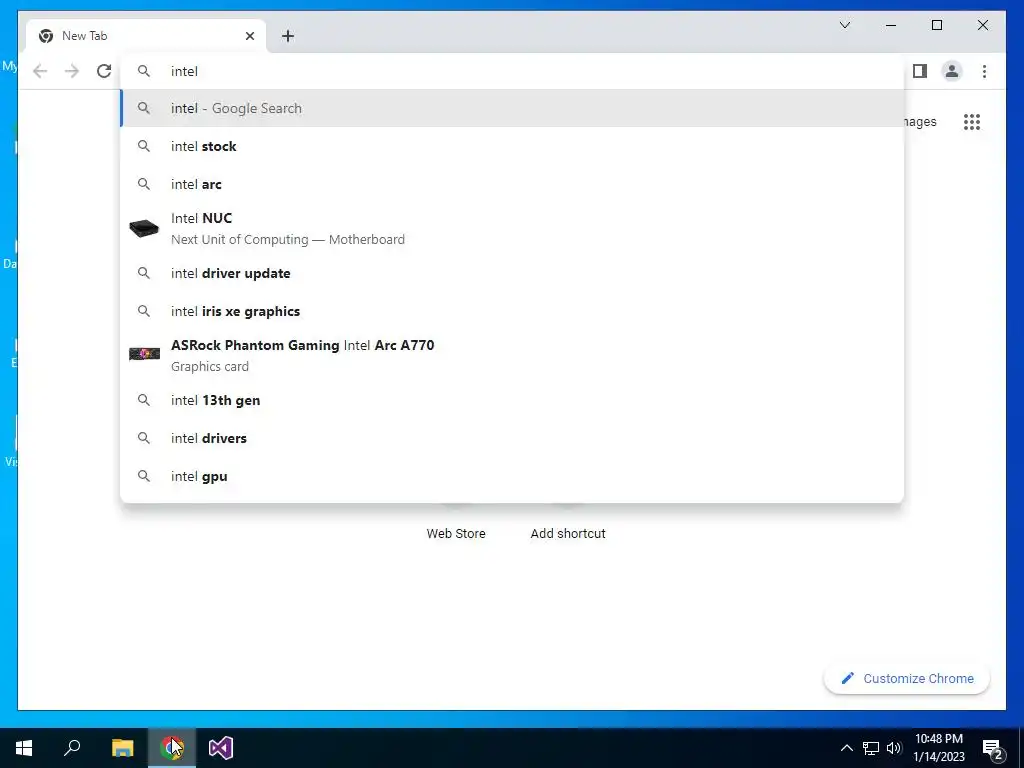Choose 'intel - Google Search' suggestion

click(513, 108)
